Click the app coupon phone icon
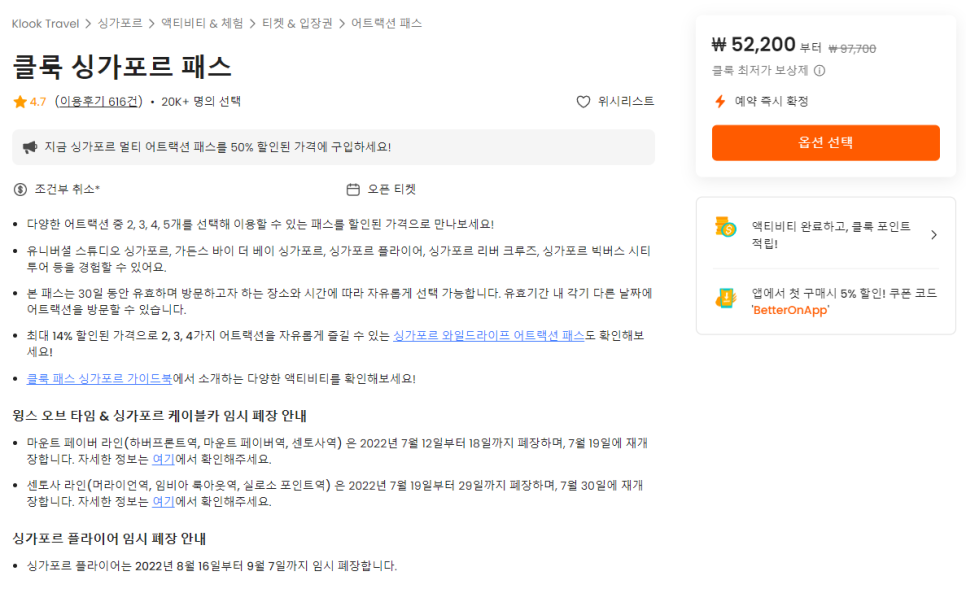 coord(726,299)
